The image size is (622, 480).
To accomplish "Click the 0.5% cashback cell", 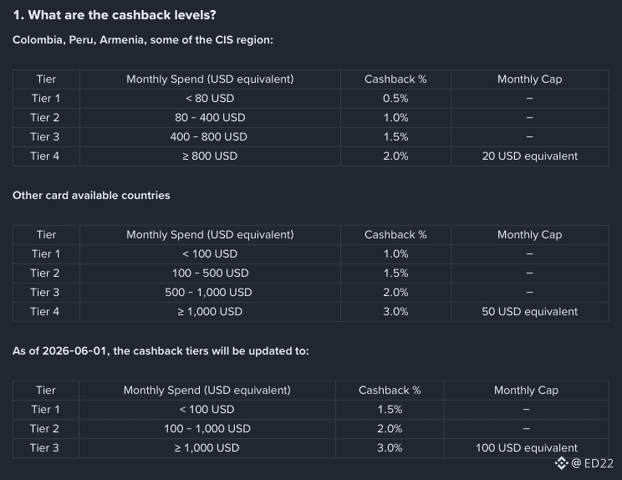I will pos(395,98).
